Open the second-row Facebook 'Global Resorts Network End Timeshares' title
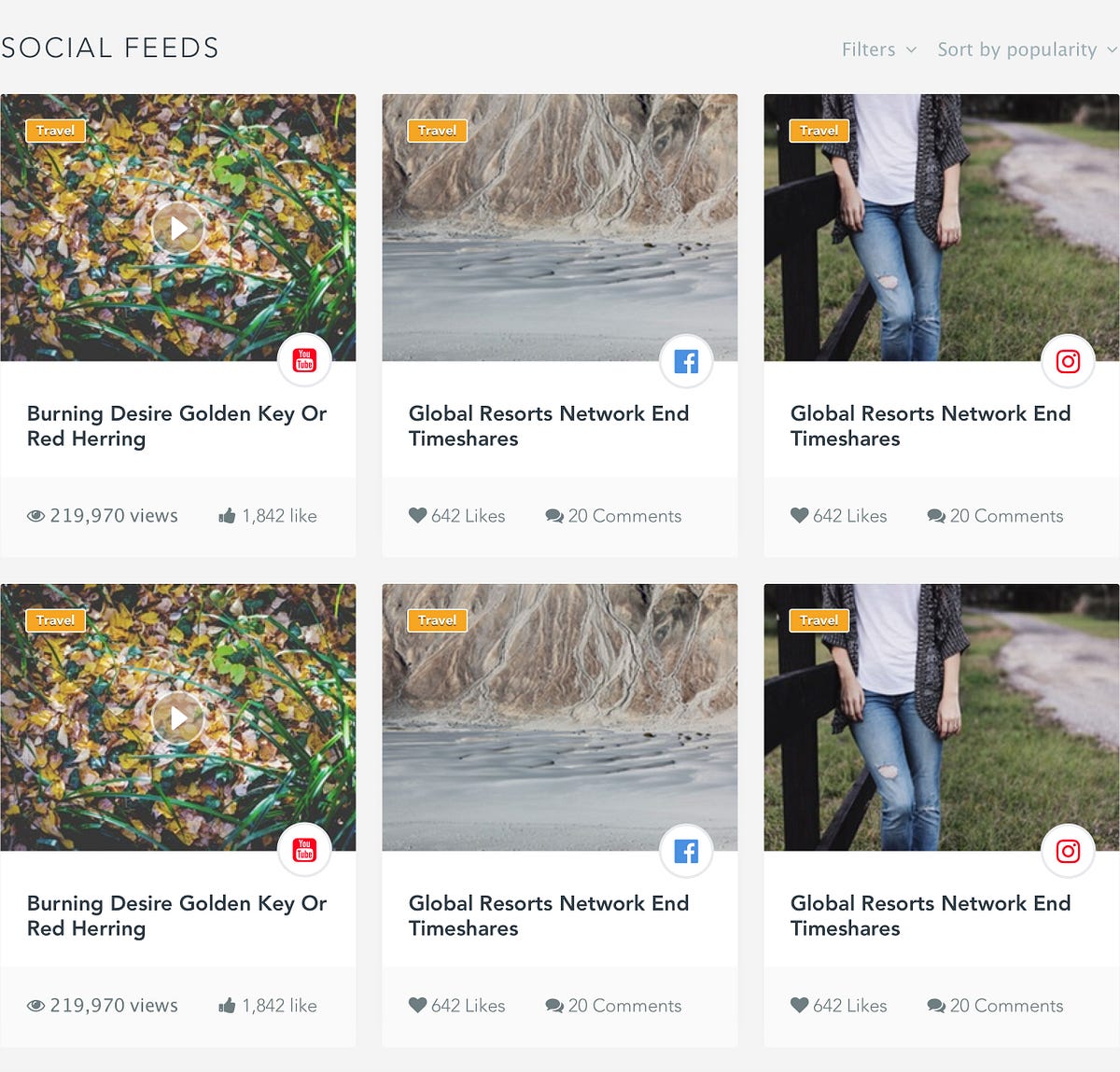 point(549,915)
